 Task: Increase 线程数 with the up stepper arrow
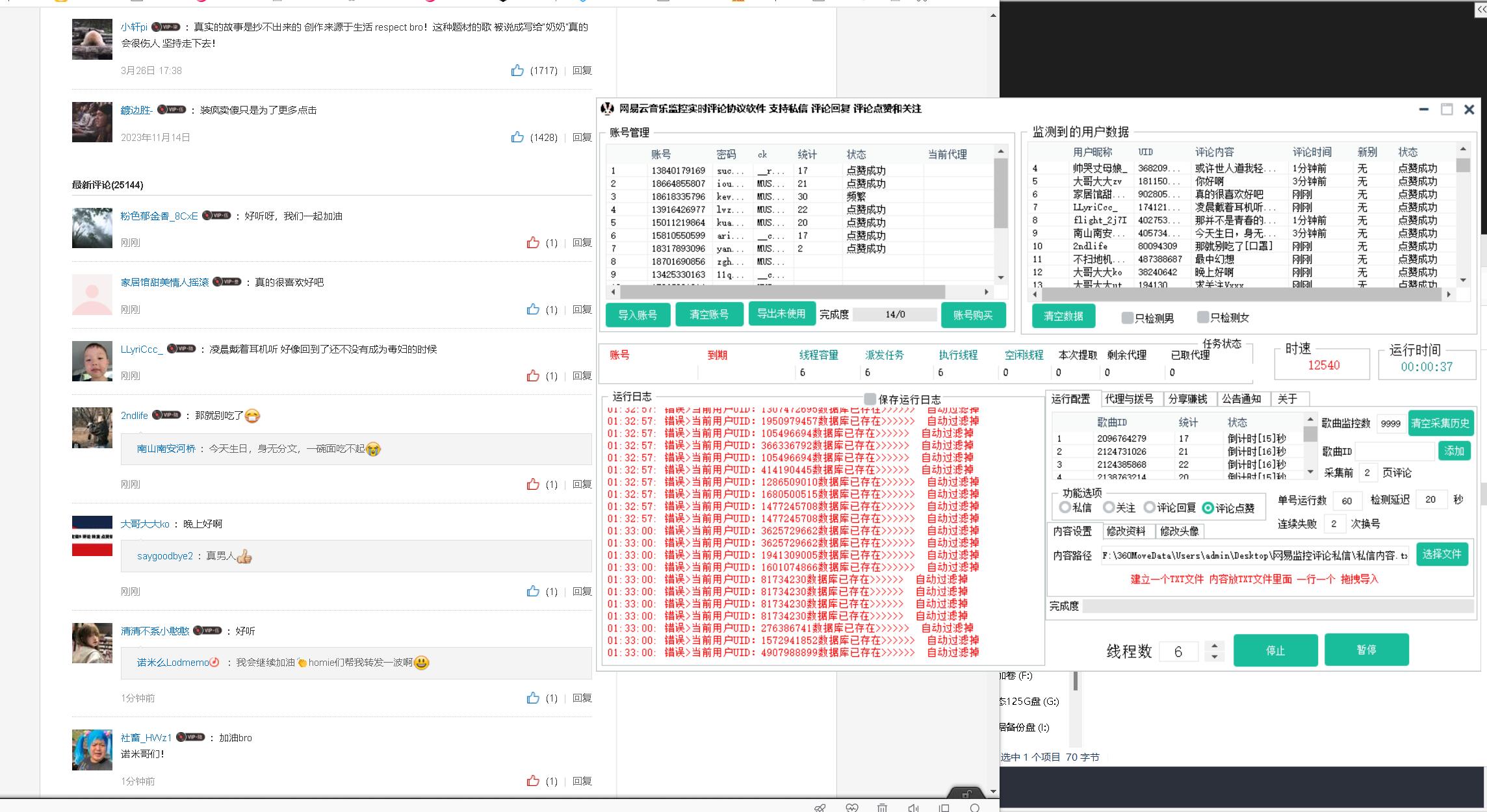click(x=1214, y=646)
